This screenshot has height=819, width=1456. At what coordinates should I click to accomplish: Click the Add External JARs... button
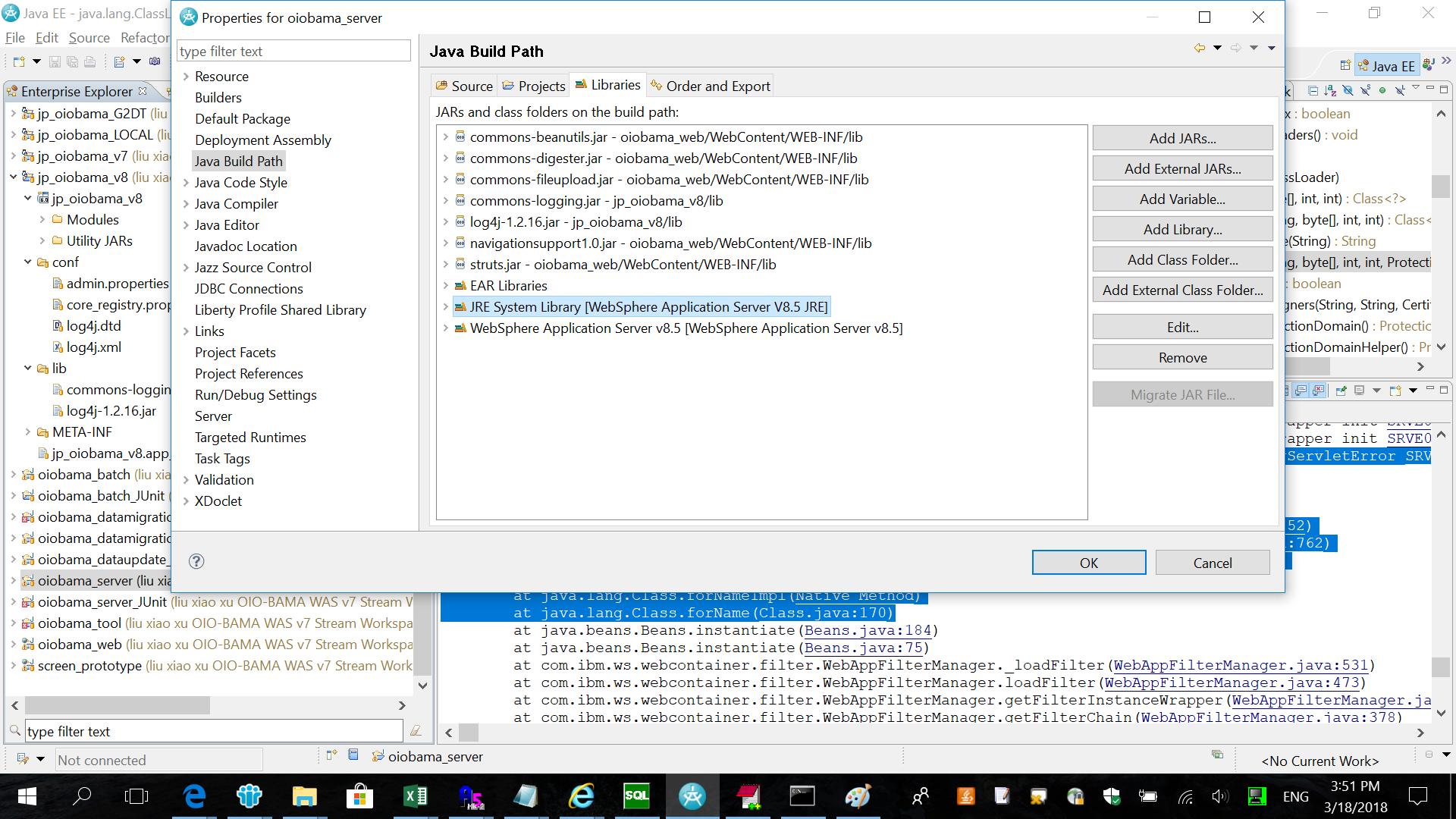pyautogui.click(x=1182, y=168)
